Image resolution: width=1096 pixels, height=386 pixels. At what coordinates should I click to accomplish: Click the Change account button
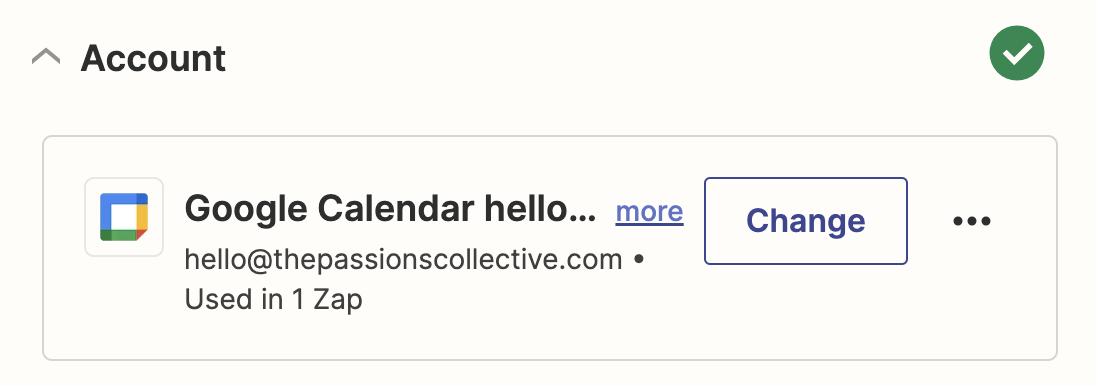(x=805, y=221)
